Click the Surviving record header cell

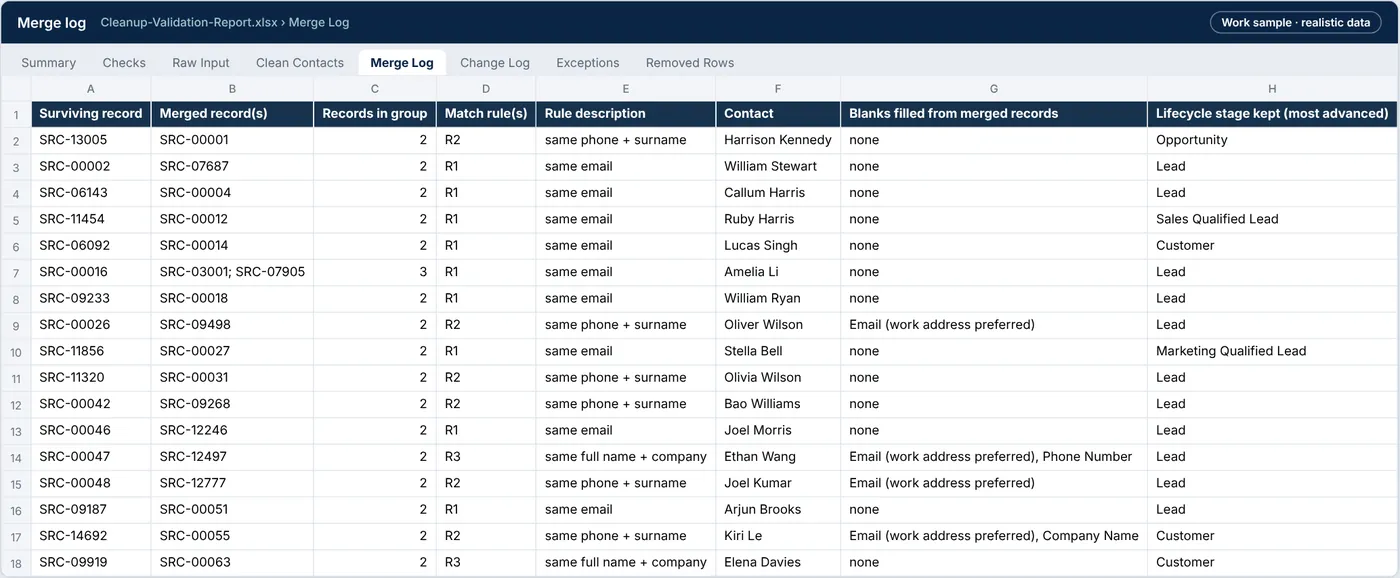91,114
